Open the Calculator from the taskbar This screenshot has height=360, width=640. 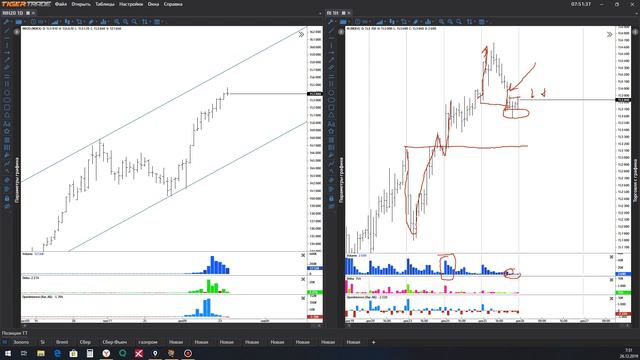tap(90, 353)
